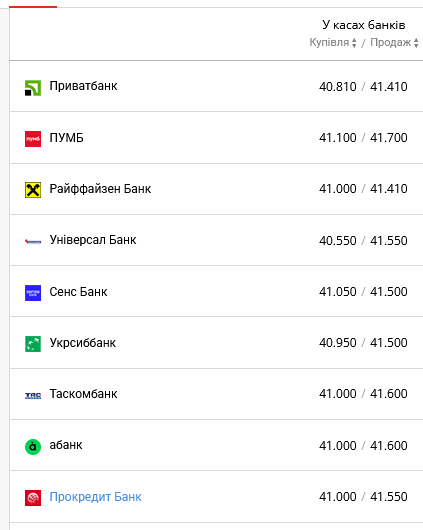Viewport: 423px width, 530px height.
Task: Click the Райффайзен Банк yellow logo icon
Action: click(x=33, y=190)
